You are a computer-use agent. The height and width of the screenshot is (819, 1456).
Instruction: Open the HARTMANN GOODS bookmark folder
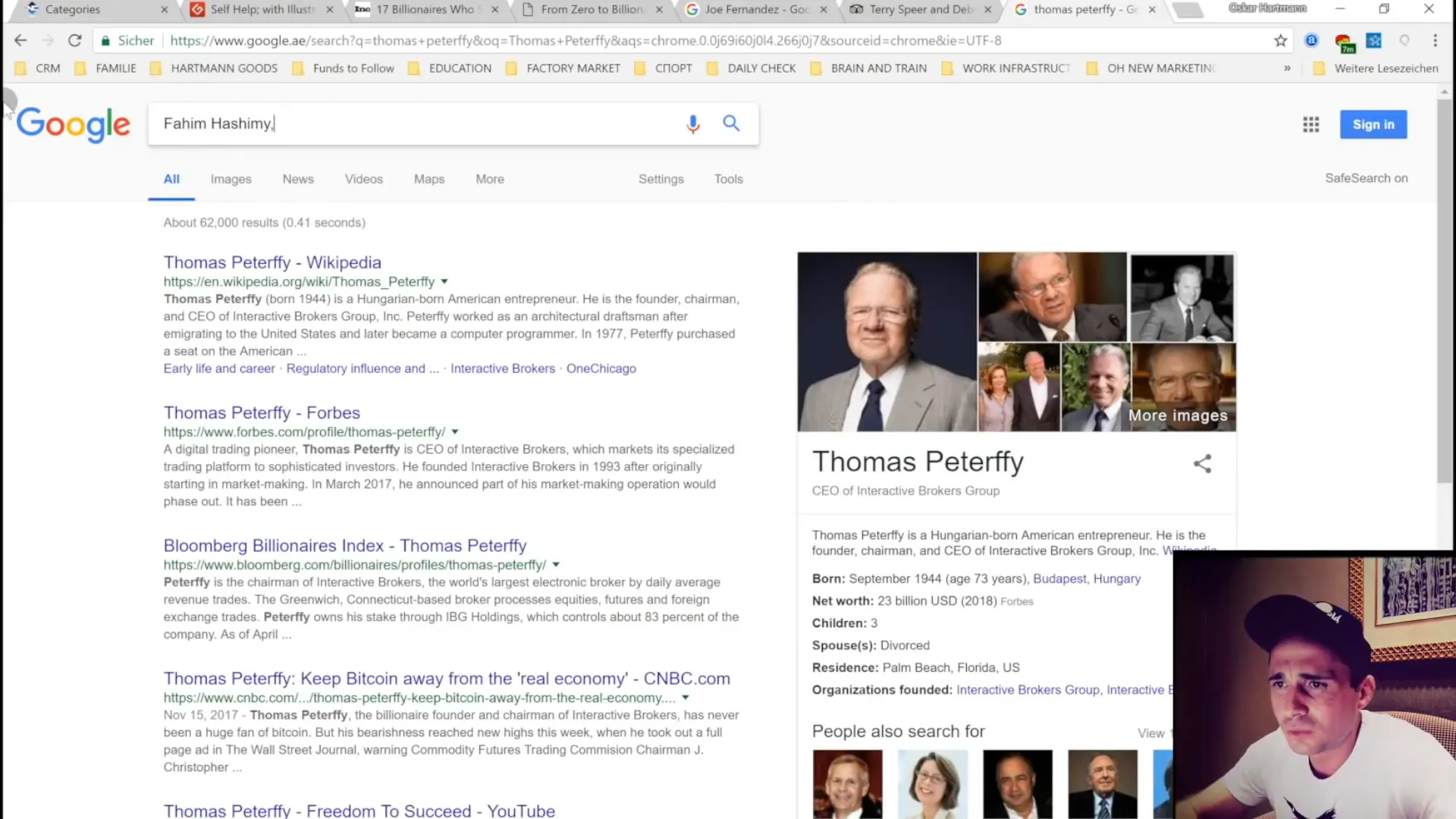(x=214, y=68)
